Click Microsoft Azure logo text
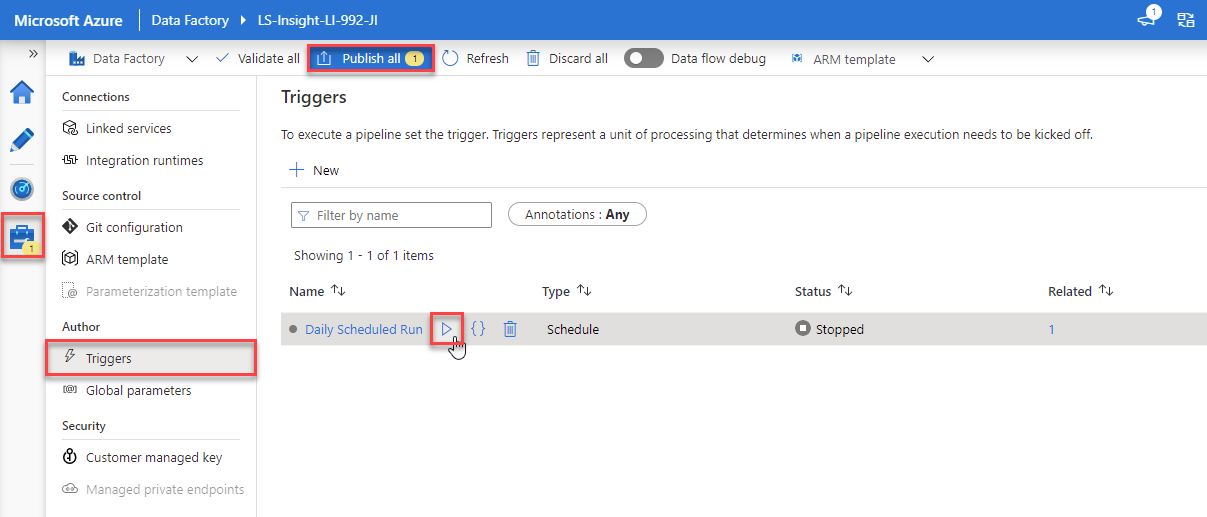The height and width of the screenshot is (517, 1207). (x=69, y=20)
